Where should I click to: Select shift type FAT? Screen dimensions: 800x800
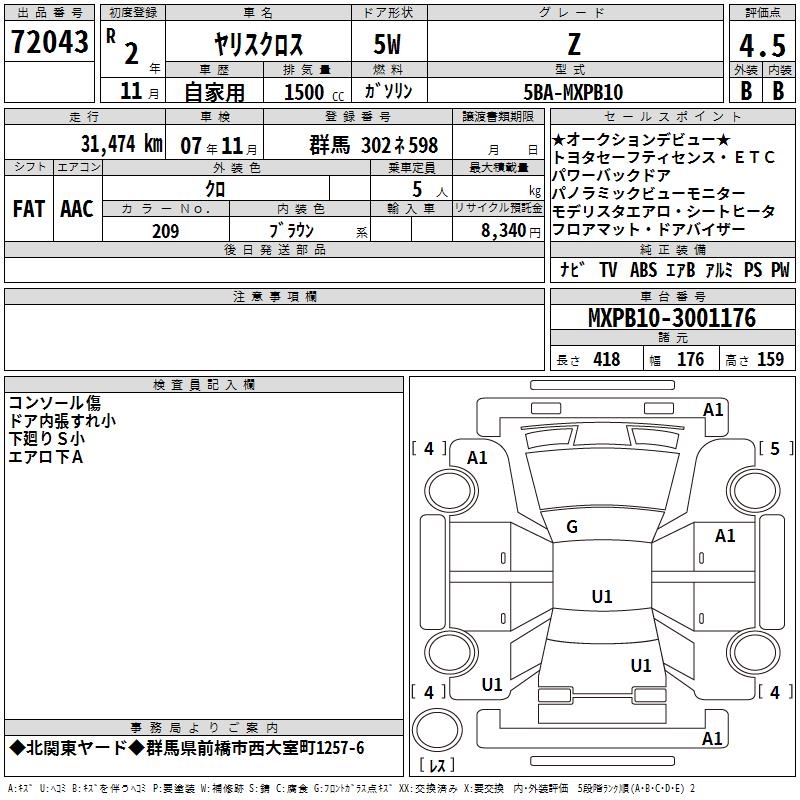tap(29, 209)
